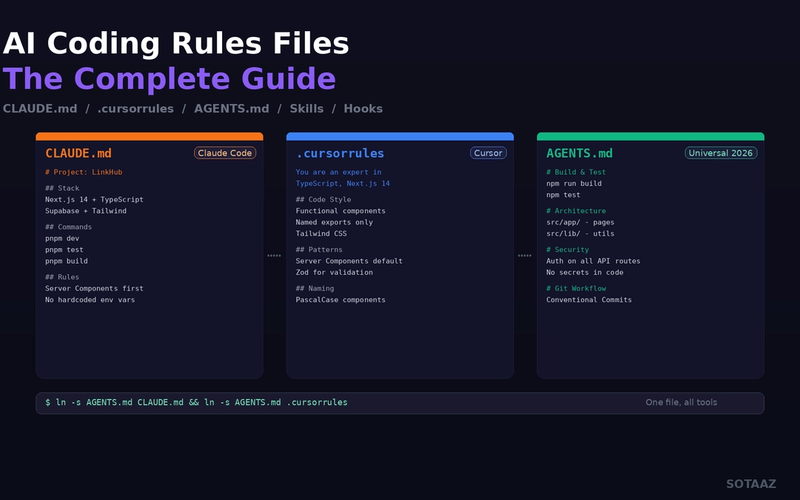Click 'Skills' in the subtitle
This screenshot has height=500, width=800.
point(307,109)
